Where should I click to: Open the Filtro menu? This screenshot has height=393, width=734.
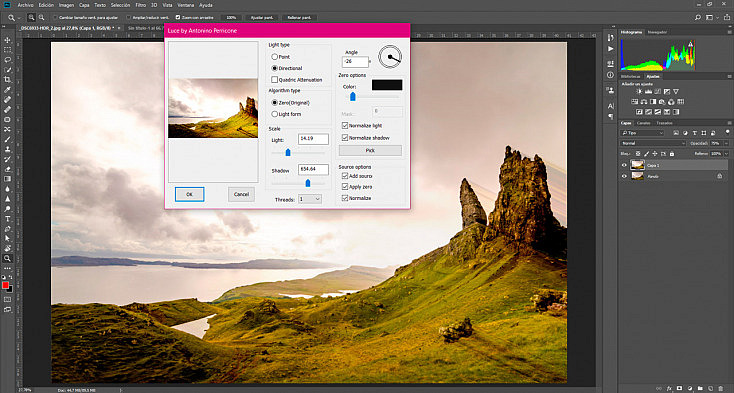[140, 5]
